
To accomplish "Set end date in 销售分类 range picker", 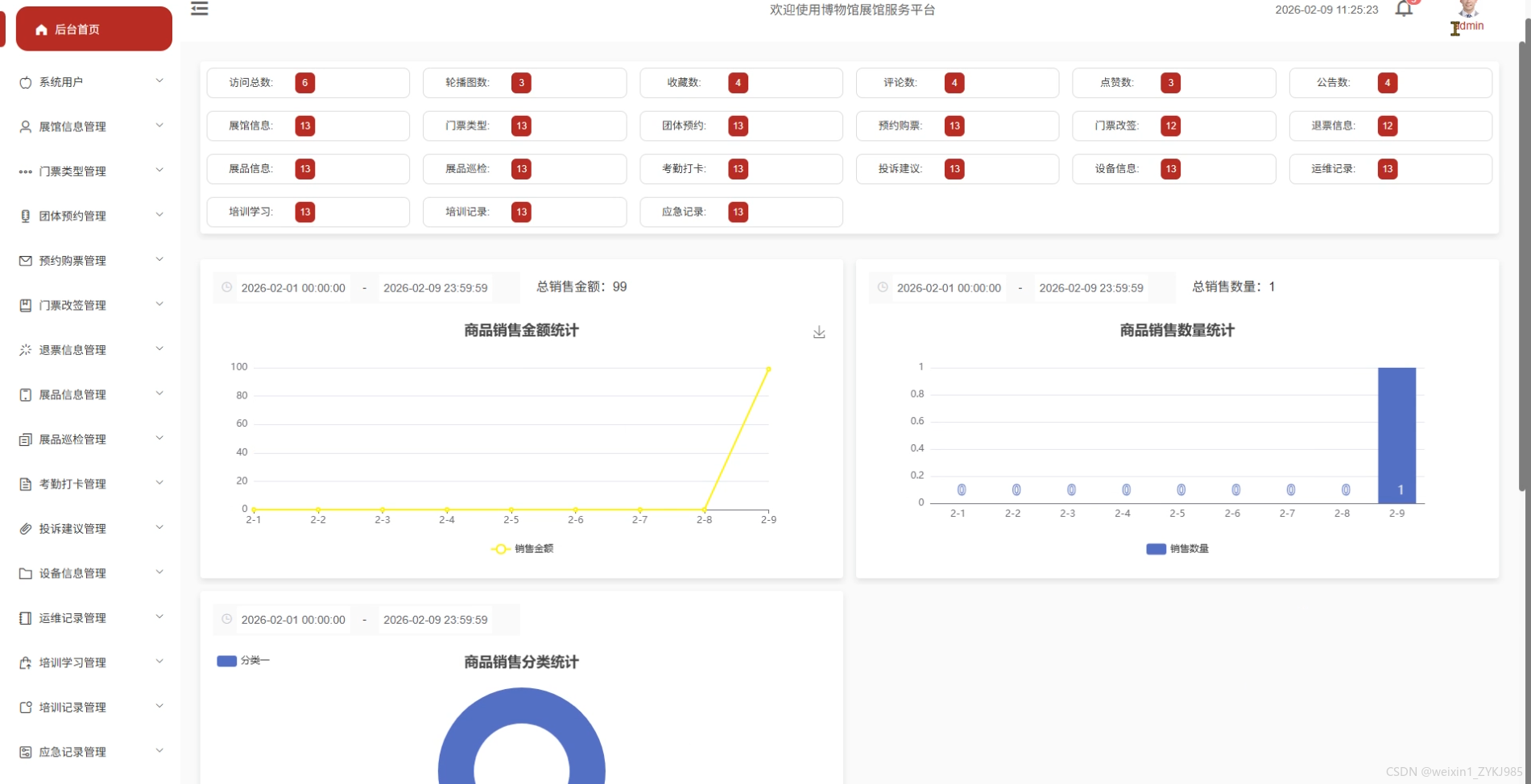I will [436, 620].
